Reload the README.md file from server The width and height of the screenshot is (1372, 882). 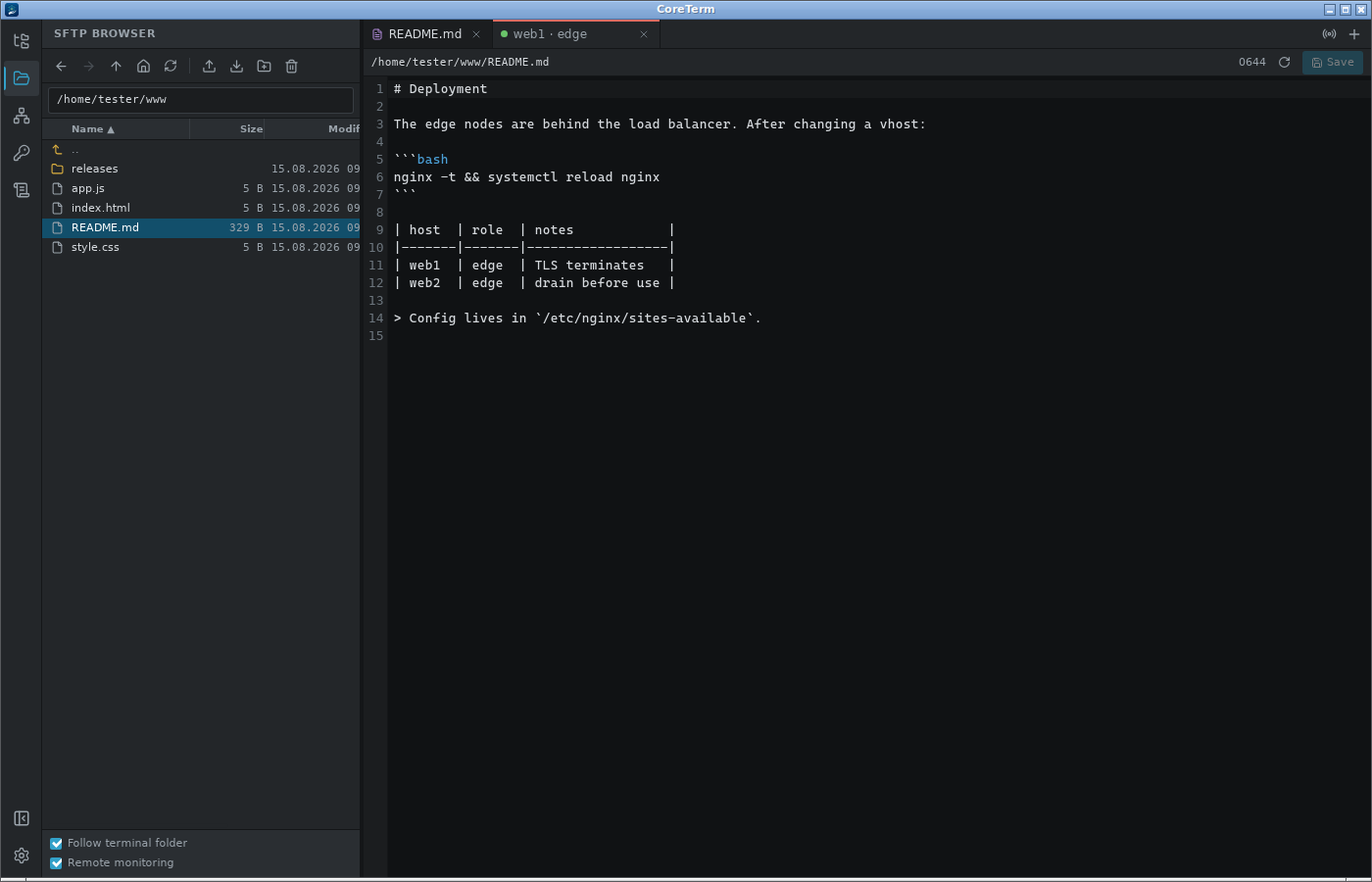click(1284, 62)
